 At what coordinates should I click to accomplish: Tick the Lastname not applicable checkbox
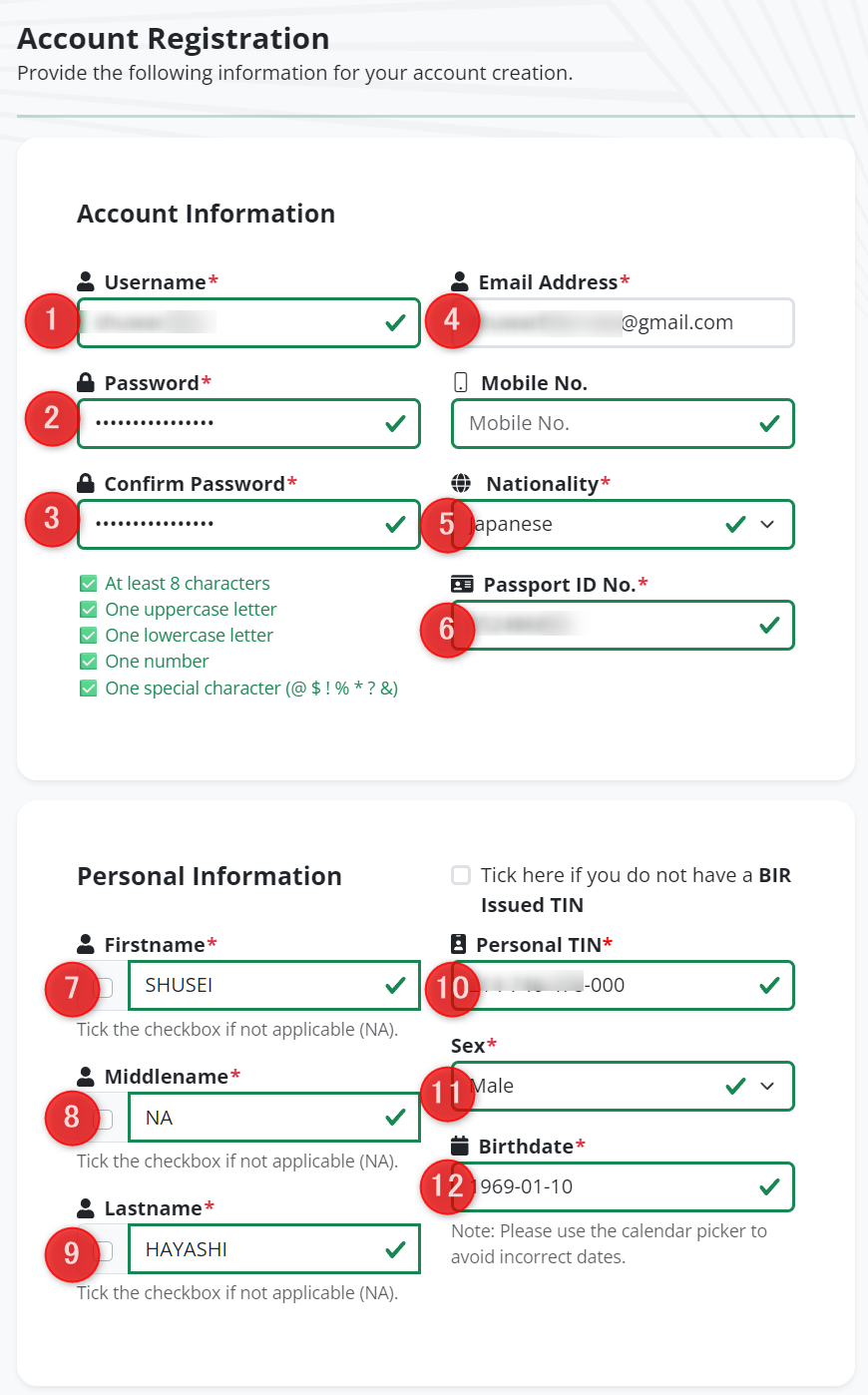pos(105,1251)
